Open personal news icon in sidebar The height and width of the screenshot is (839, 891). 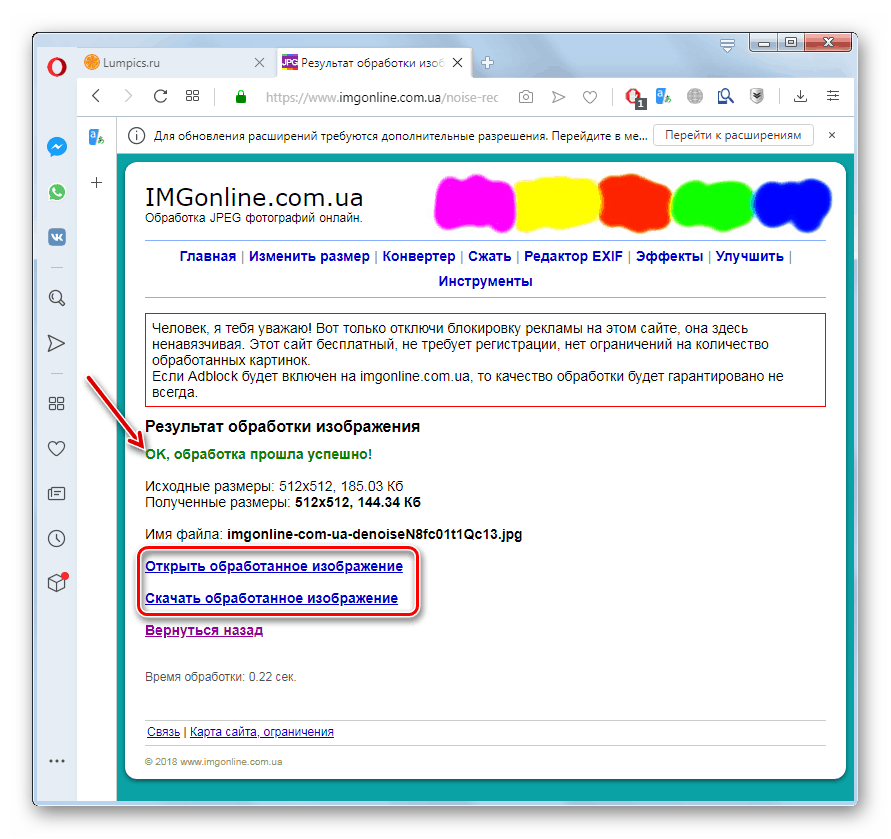(x=56, y=493)
